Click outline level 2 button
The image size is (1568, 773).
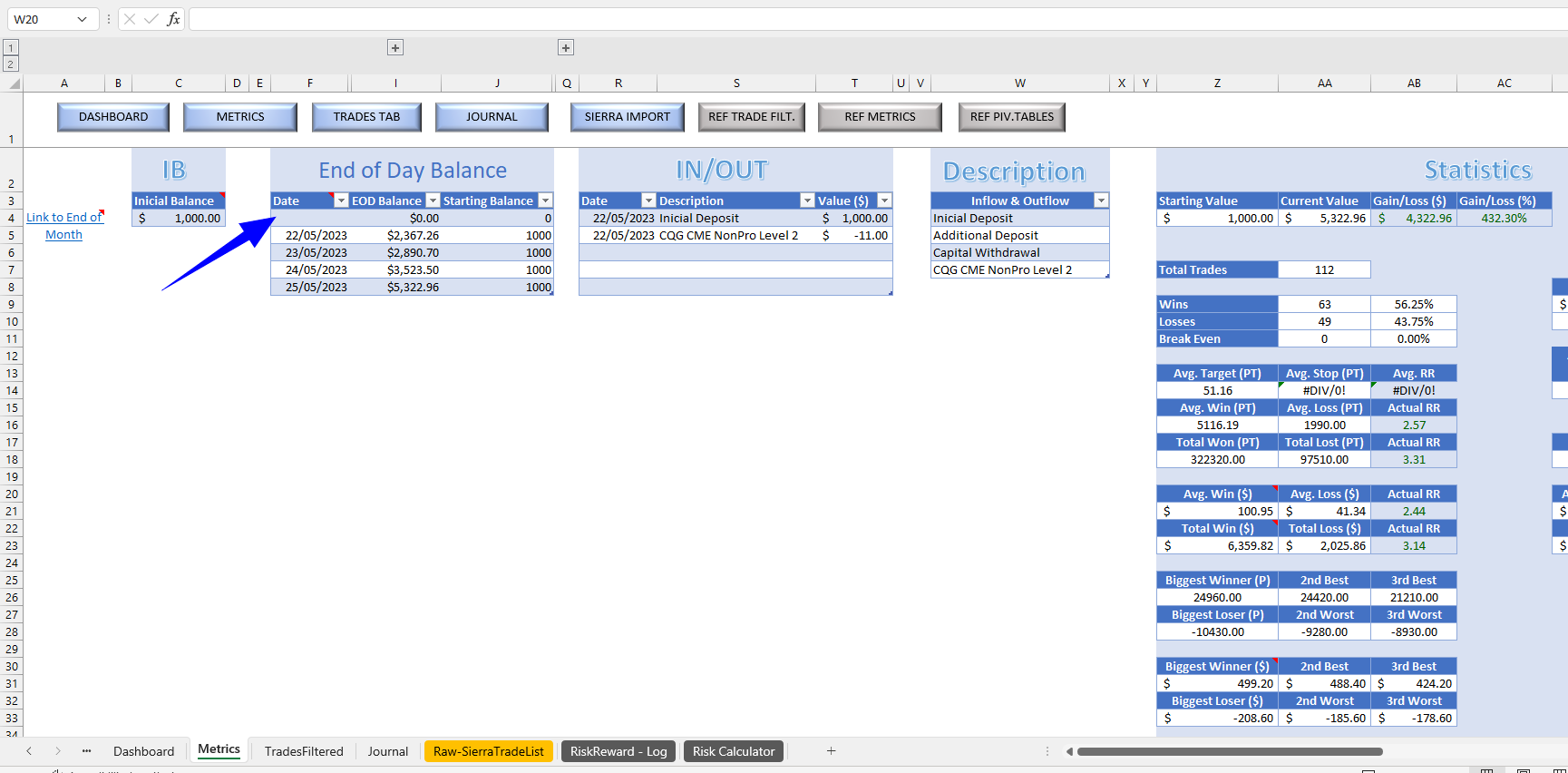tap(11, 64)
